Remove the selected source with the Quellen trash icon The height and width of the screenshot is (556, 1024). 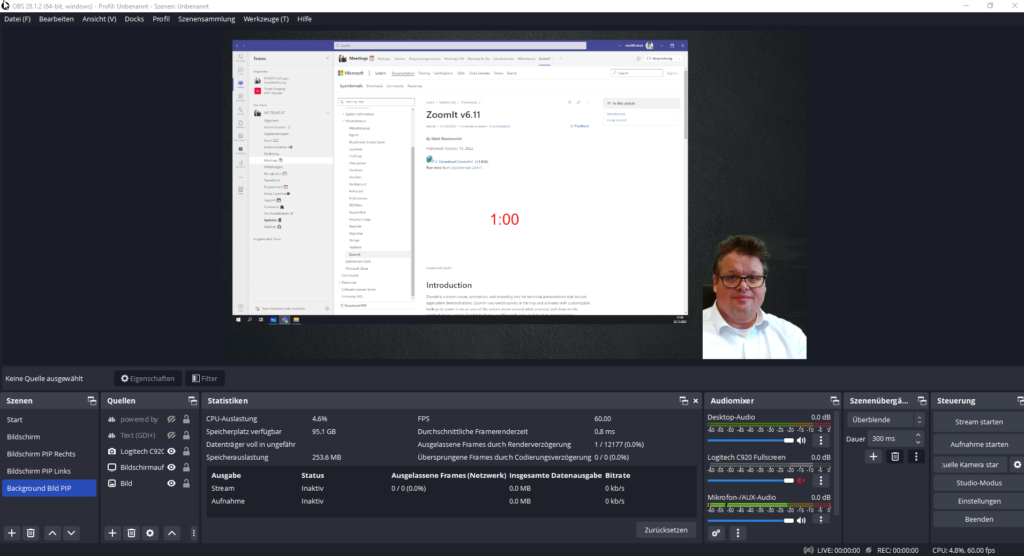[x=131, y=533]
